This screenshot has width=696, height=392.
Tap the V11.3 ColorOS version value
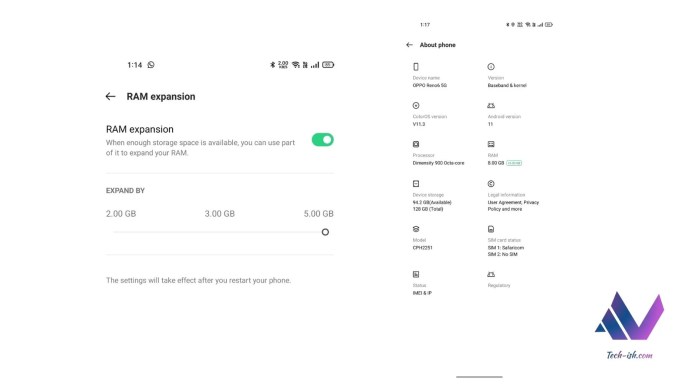tap(419, 124)
